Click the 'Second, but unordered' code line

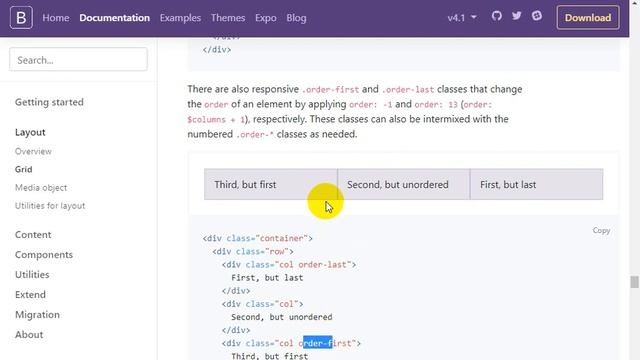(x=282, y=317)
